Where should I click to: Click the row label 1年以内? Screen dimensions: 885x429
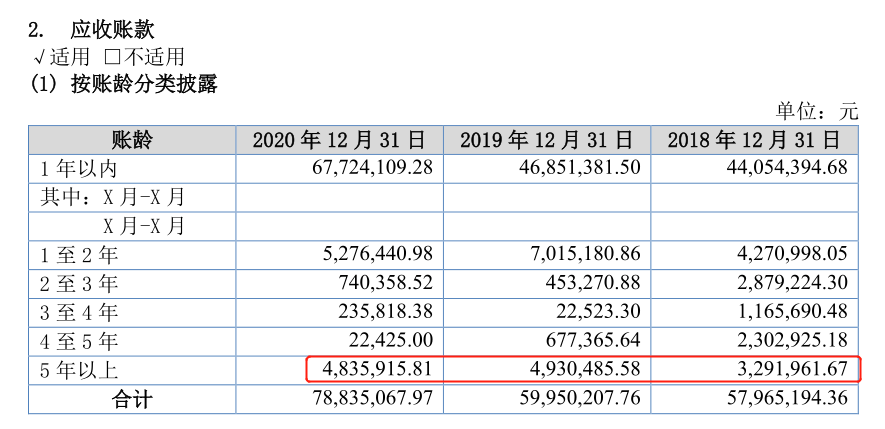coord(78,168)
